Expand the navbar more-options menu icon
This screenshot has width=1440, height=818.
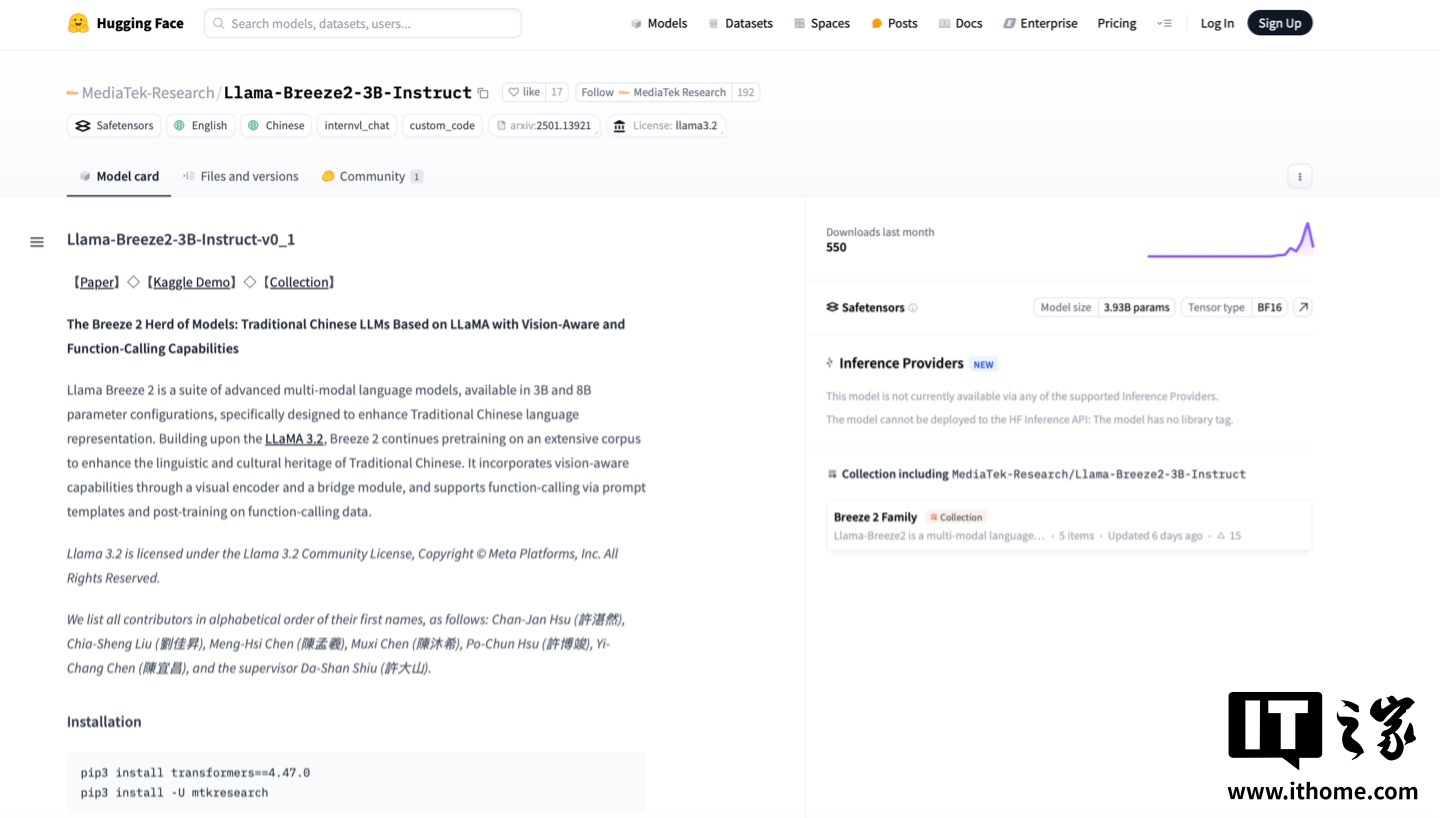pos(1164,23)
